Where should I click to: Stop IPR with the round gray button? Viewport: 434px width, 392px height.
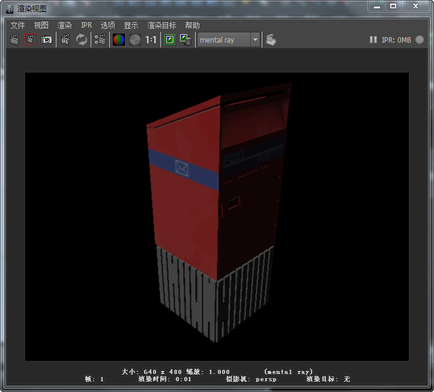[x=420, y=40]
